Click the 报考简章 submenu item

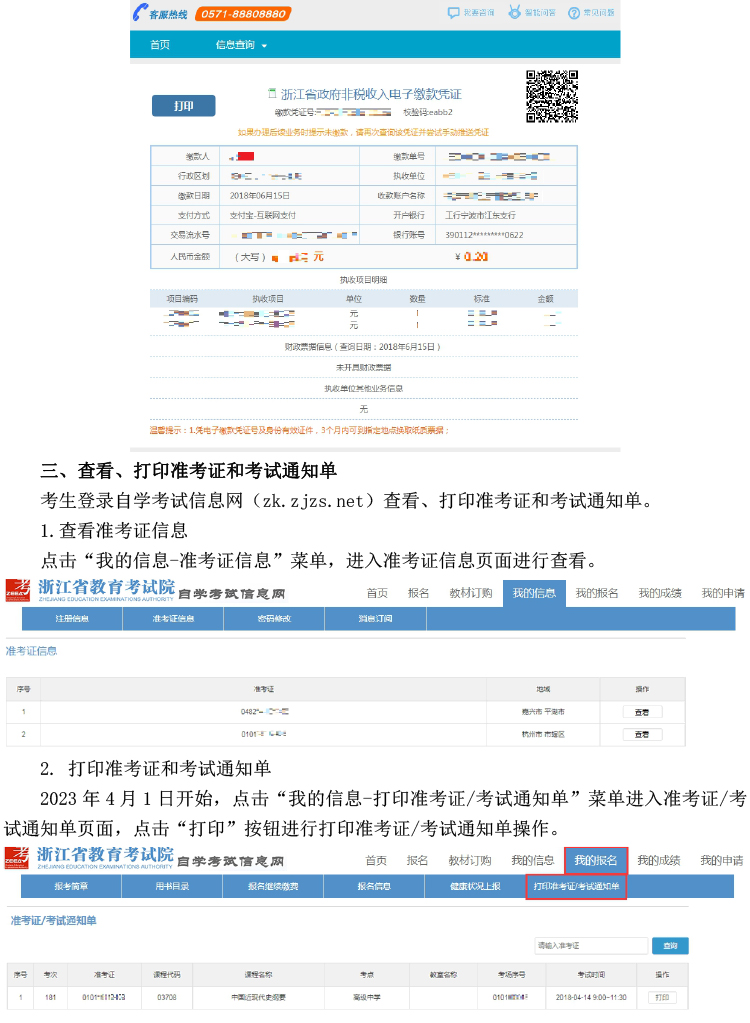(71, 887)
